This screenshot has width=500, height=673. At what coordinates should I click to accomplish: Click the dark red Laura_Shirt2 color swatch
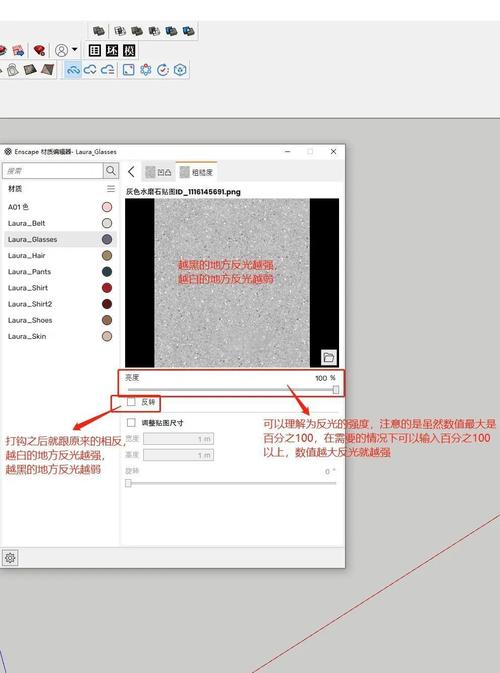[x=107, y=304]
